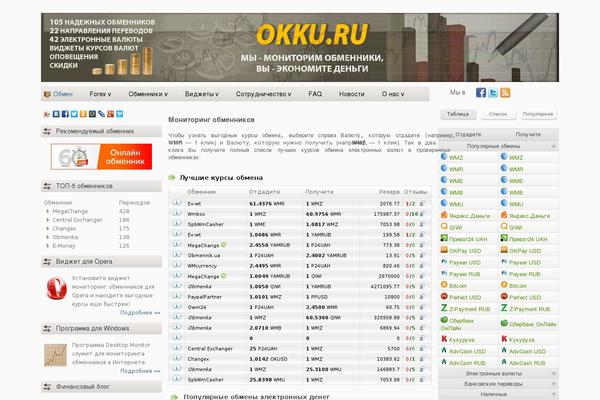Select AdvCash RUB in the Отдайте column
600x400 pixels.
[467, 363]
